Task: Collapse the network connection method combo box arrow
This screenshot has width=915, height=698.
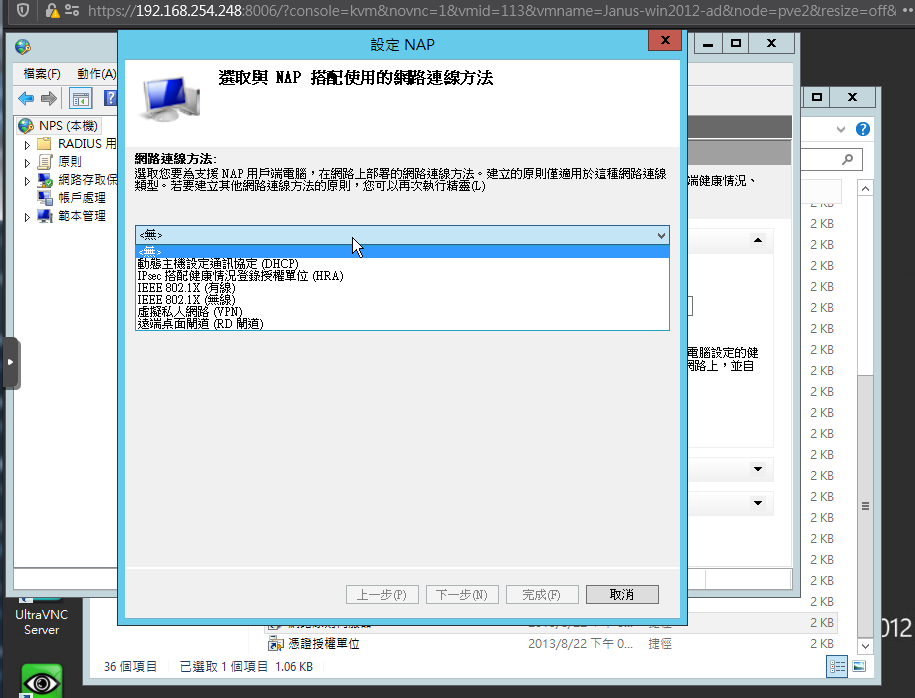Action: click(x=660, y=235)
